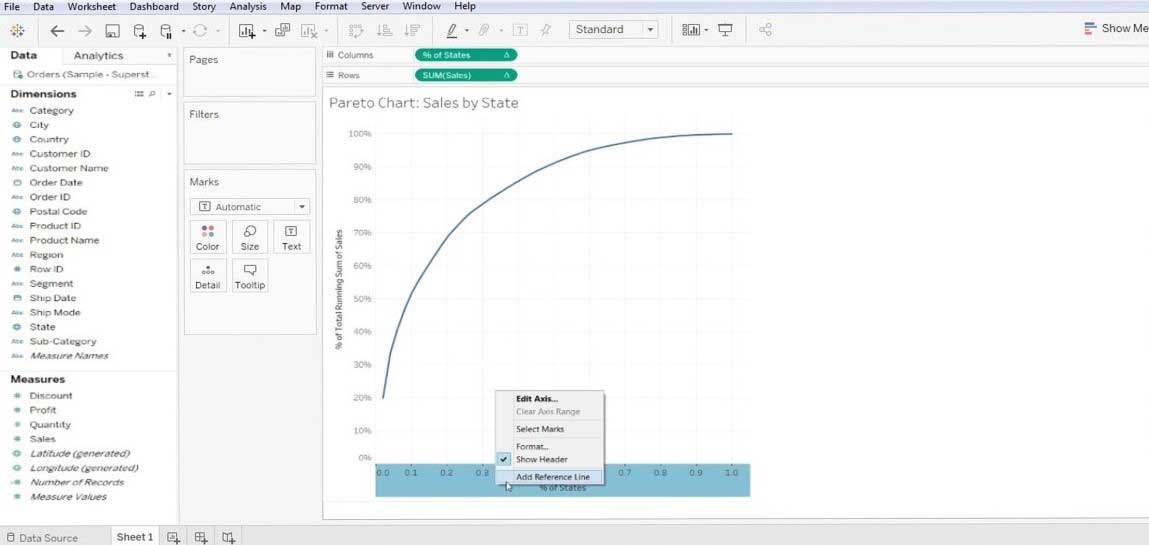
Task: Click the Tooltip button on Marks card
Action: click(250, 277)
